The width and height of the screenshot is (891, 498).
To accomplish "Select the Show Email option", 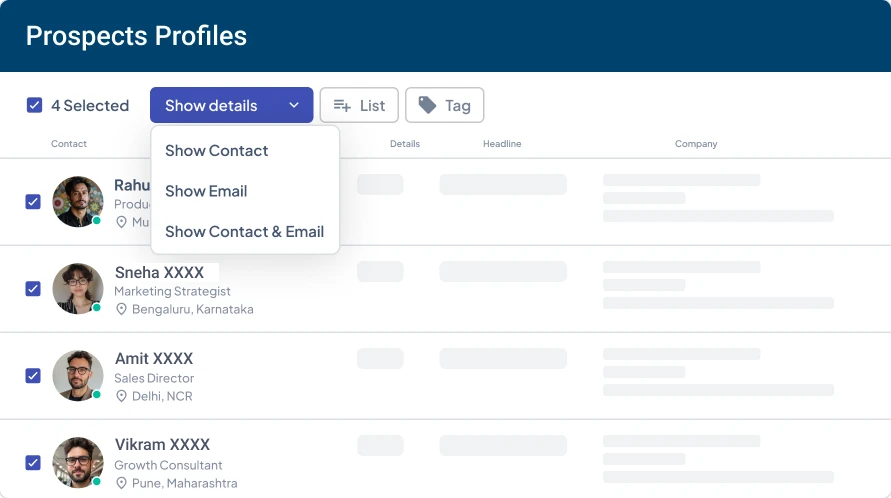I will point(206,191).
